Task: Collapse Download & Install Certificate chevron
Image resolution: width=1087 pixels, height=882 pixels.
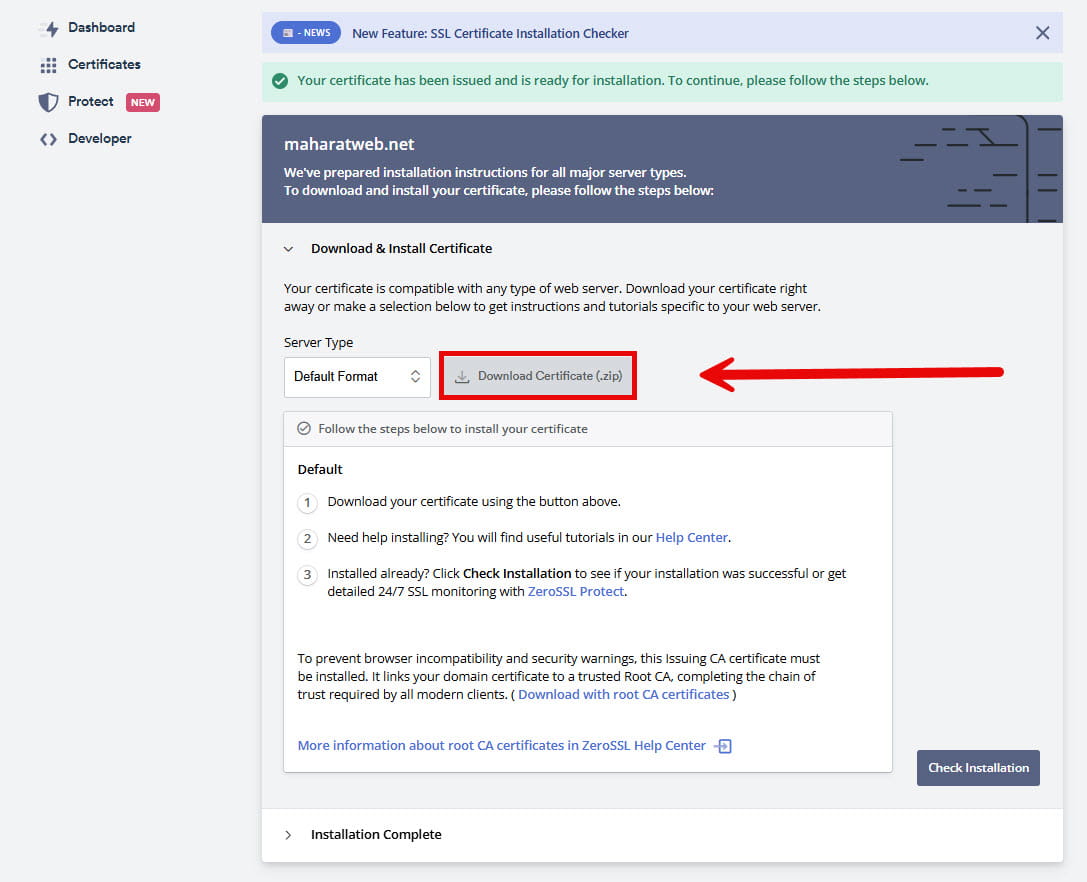Action: [288, 249]
